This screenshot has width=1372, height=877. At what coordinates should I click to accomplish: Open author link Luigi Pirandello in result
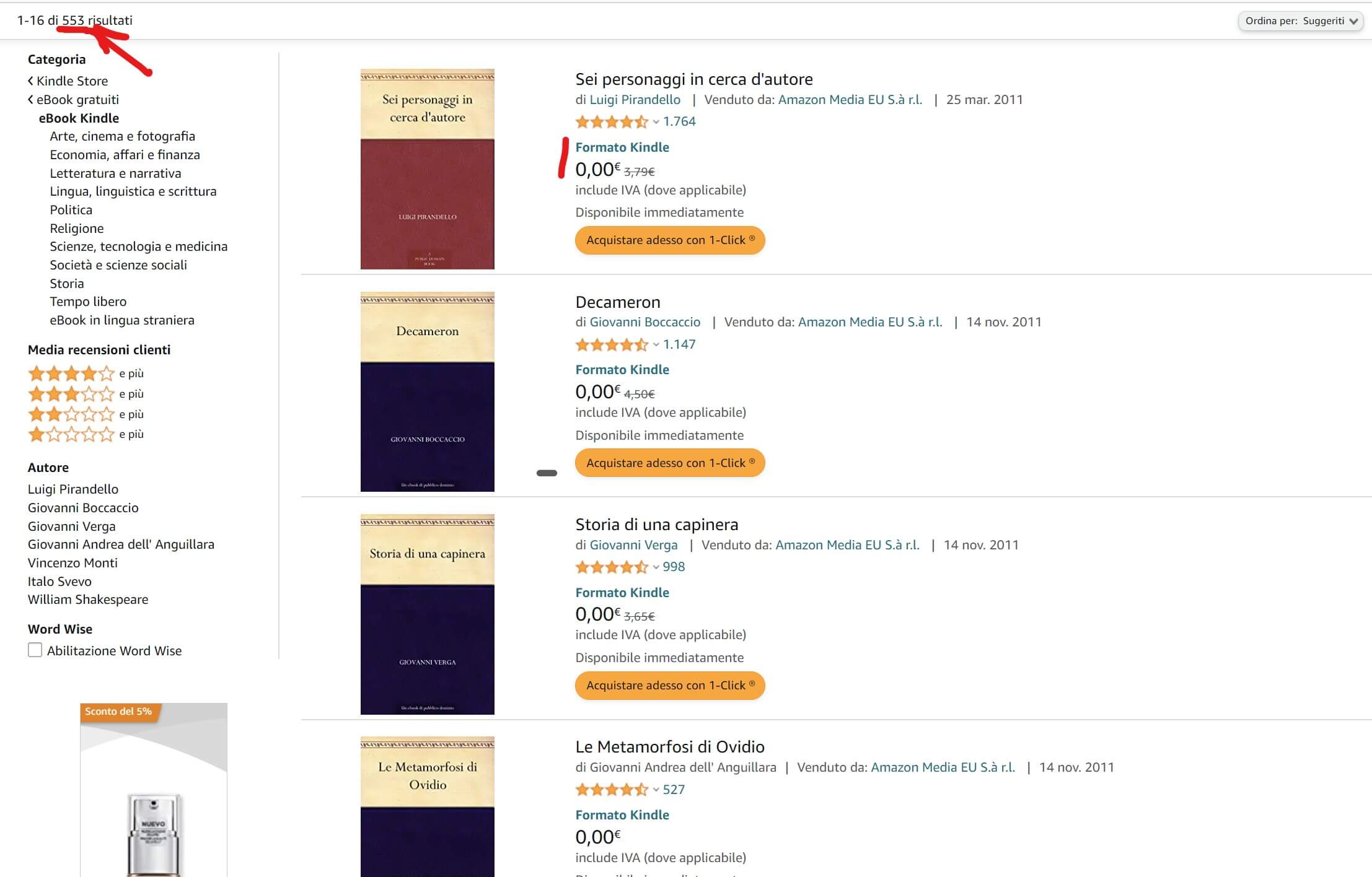point(635,100)
